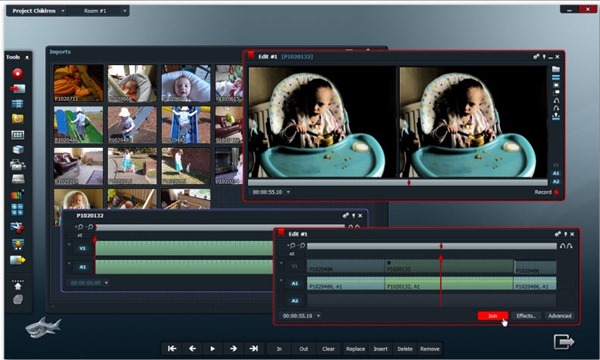Click the mark-in arc icon in viewer sidebar
Screen dimensions: 600x360
556,100
